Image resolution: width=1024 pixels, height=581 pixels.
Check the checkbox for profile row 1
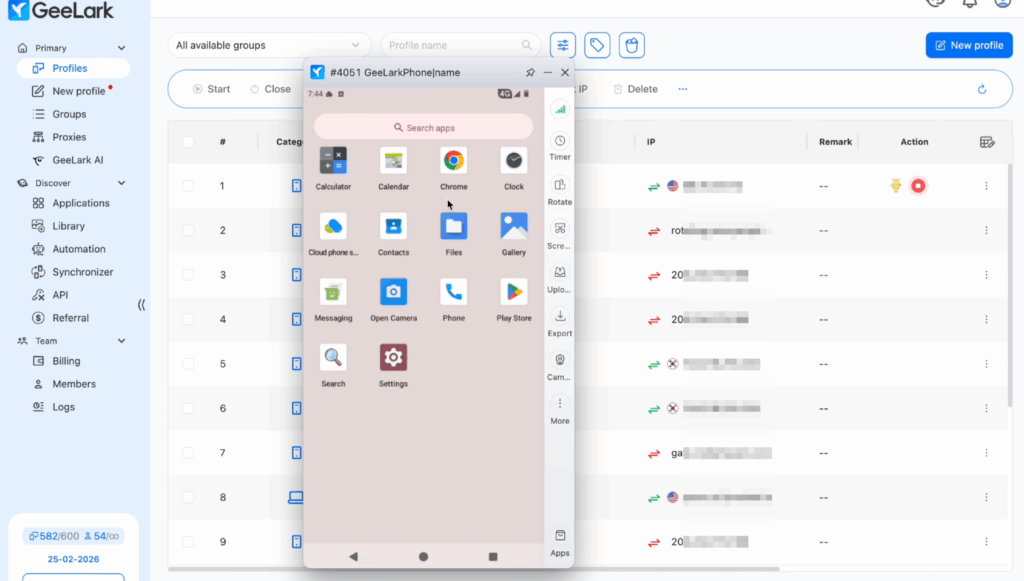[x=188, y=186]
